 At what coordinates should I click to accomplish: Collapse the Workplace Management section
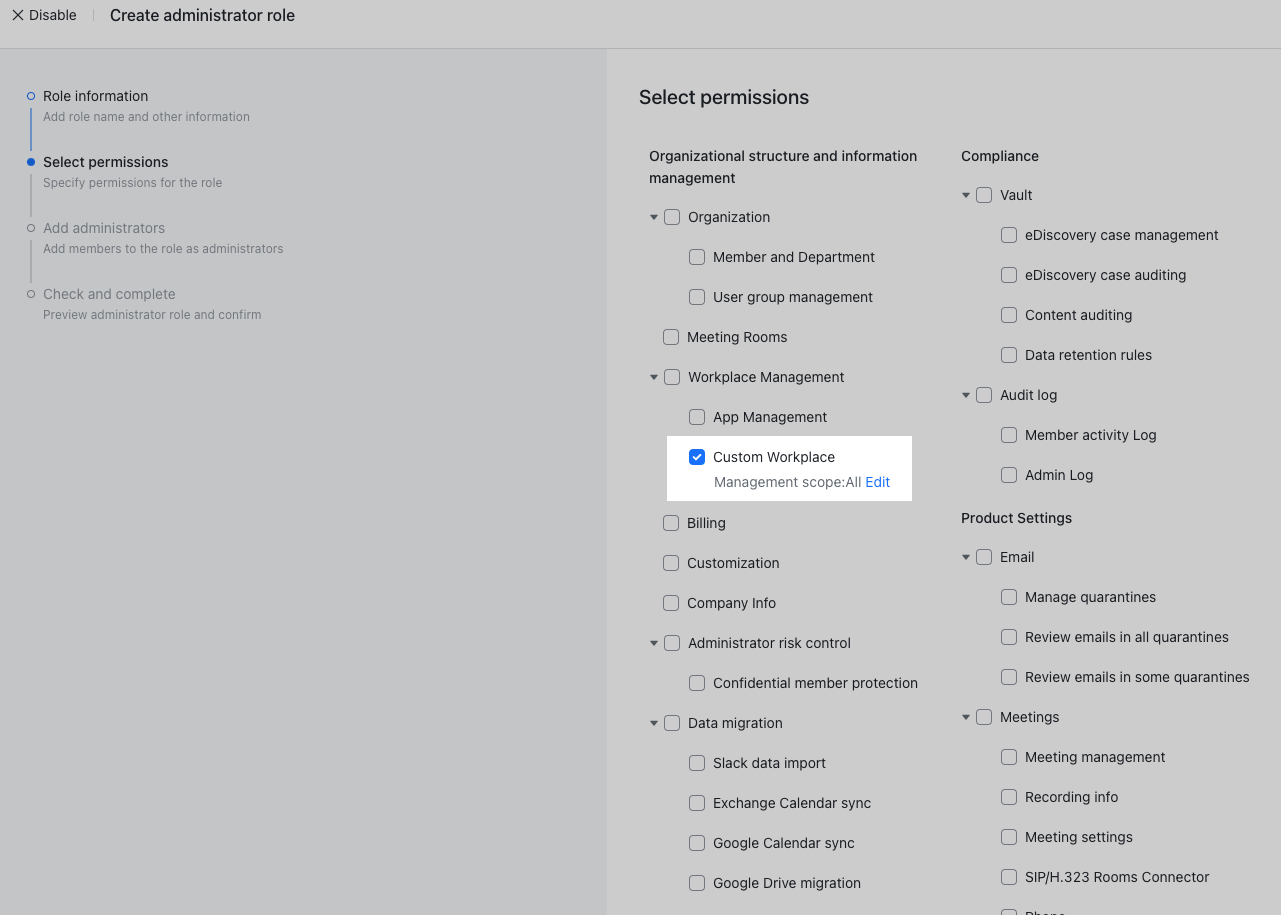pyautogui.click(x=654, y=377)
